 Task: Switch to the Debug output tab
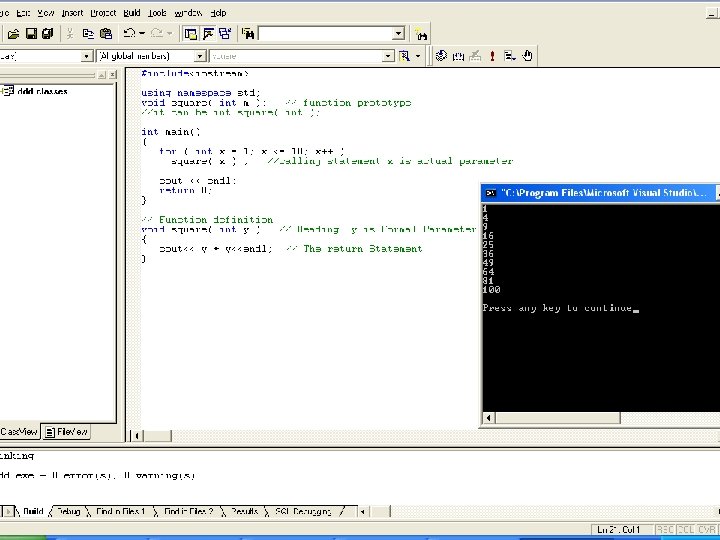tap(68, 511)
